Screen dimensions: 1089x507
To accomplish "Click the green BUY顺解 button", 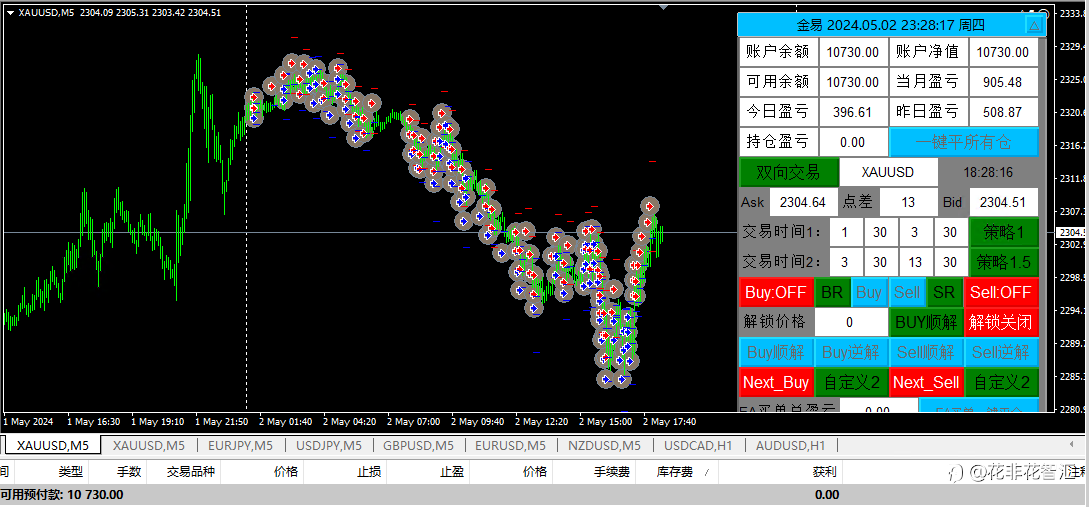I will pyautogui.click(x=926, y=323).
